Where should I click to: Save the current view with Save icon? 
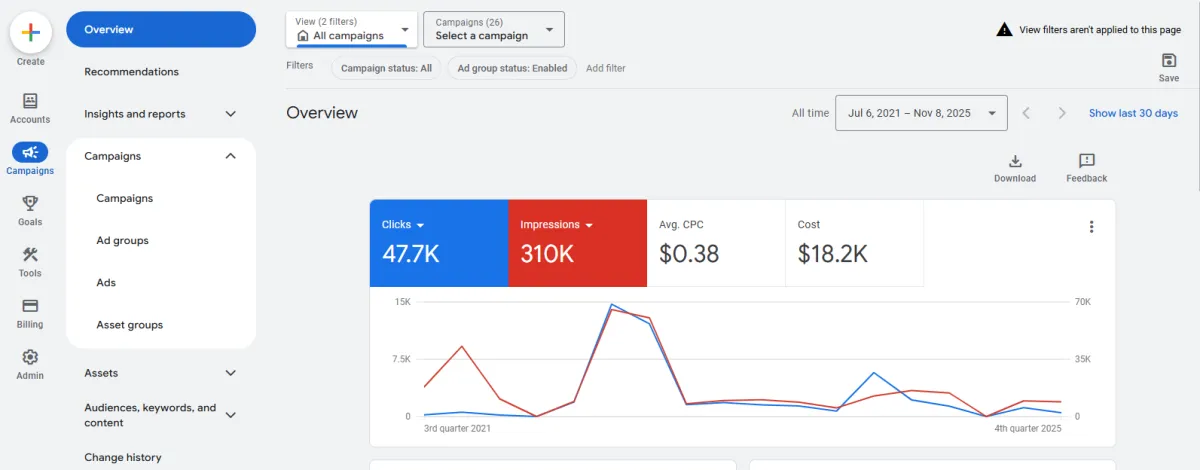pyautogui.click(x=1169, y=61)
